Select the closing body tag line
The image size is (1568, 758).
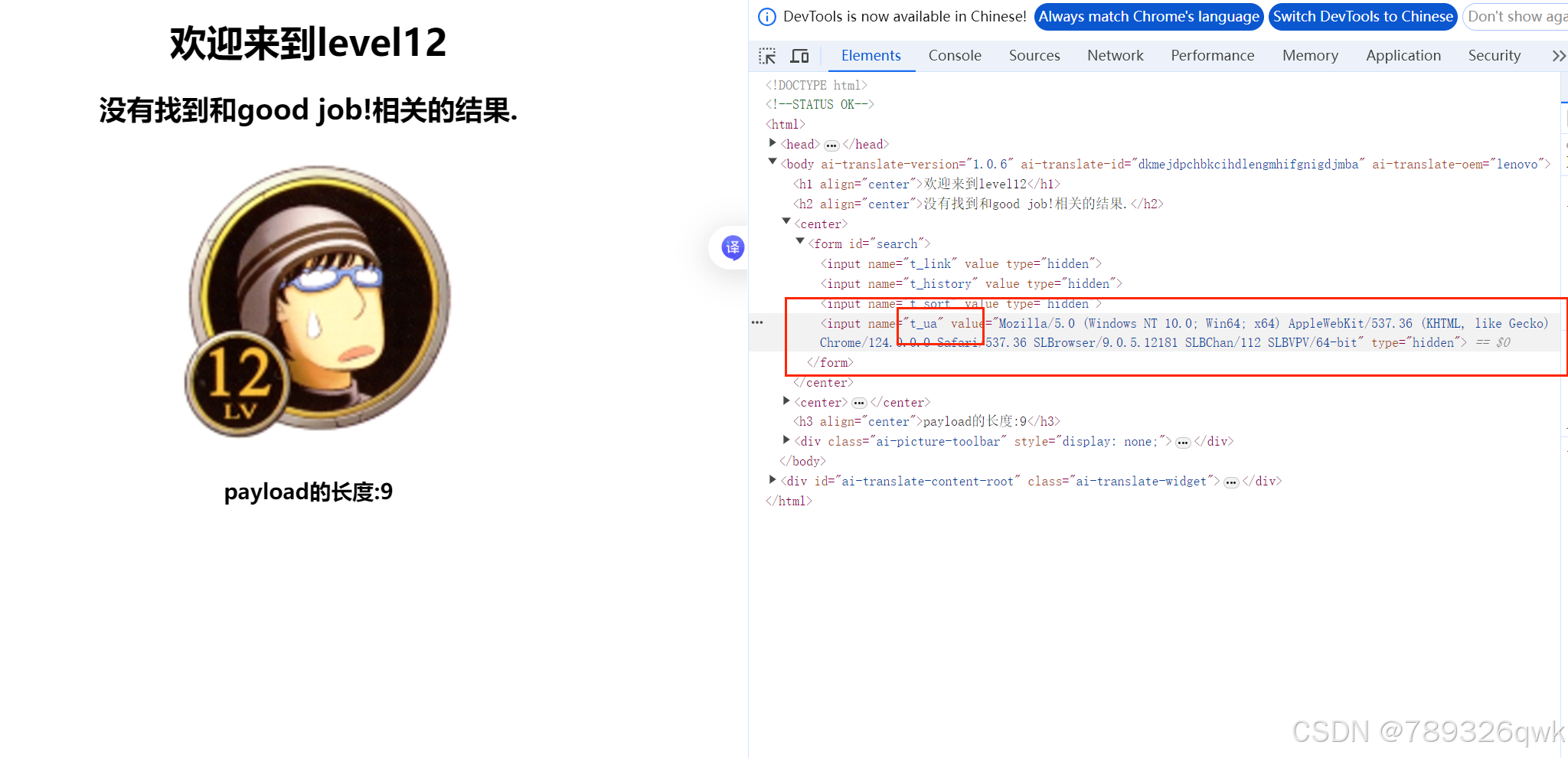coord(802,462)
